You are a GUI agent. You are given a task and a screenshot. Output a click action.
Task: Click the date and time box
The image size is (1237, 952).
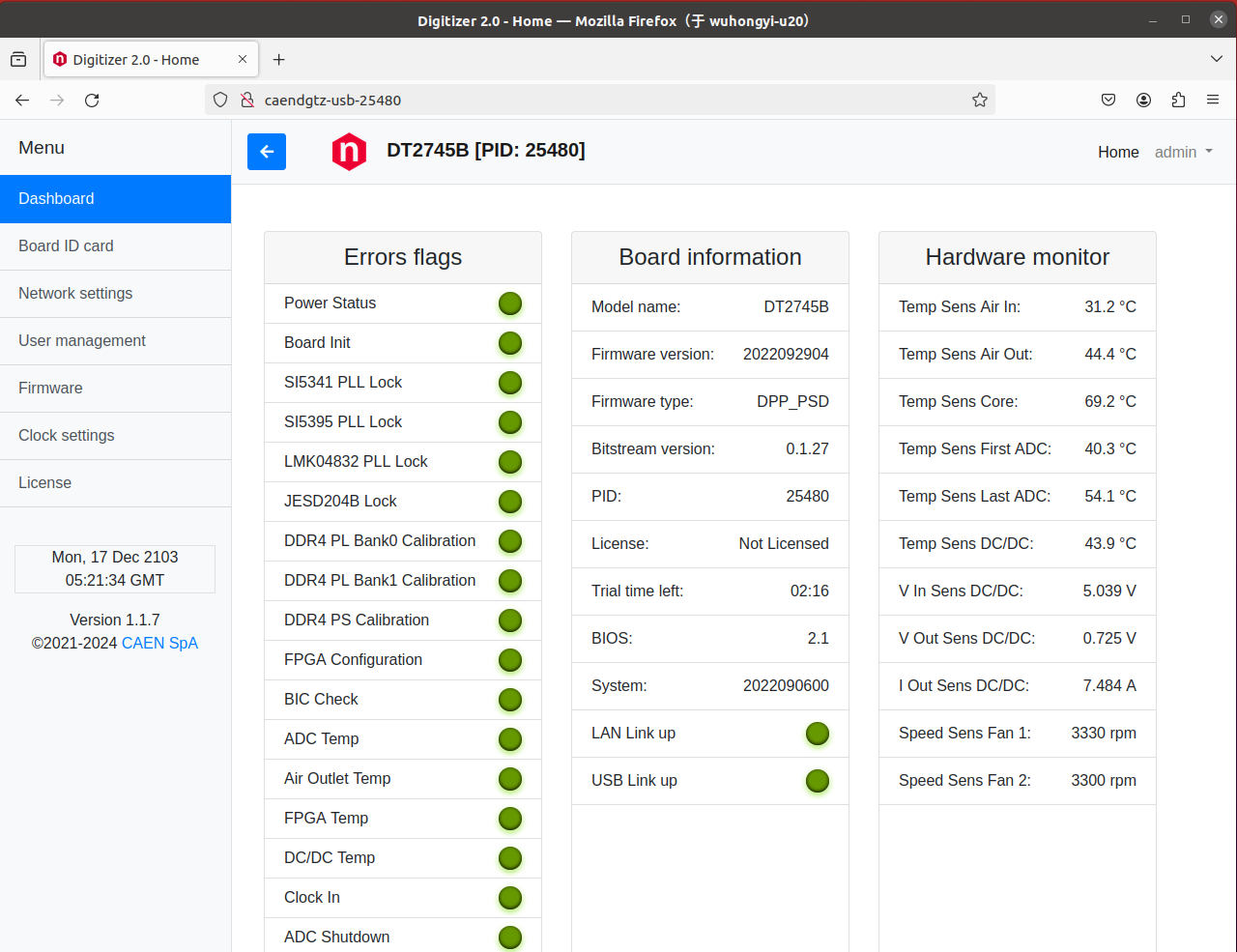(115, 568)
